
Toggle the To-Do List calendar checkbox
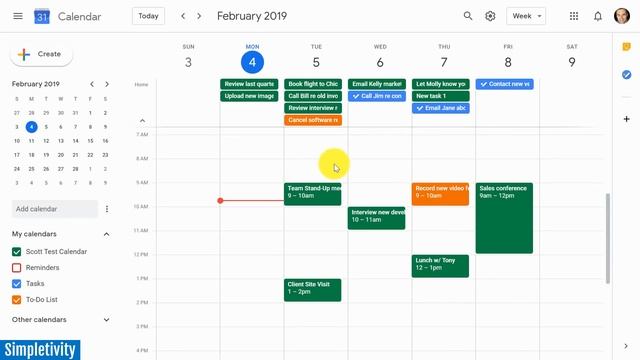point(17,300)
